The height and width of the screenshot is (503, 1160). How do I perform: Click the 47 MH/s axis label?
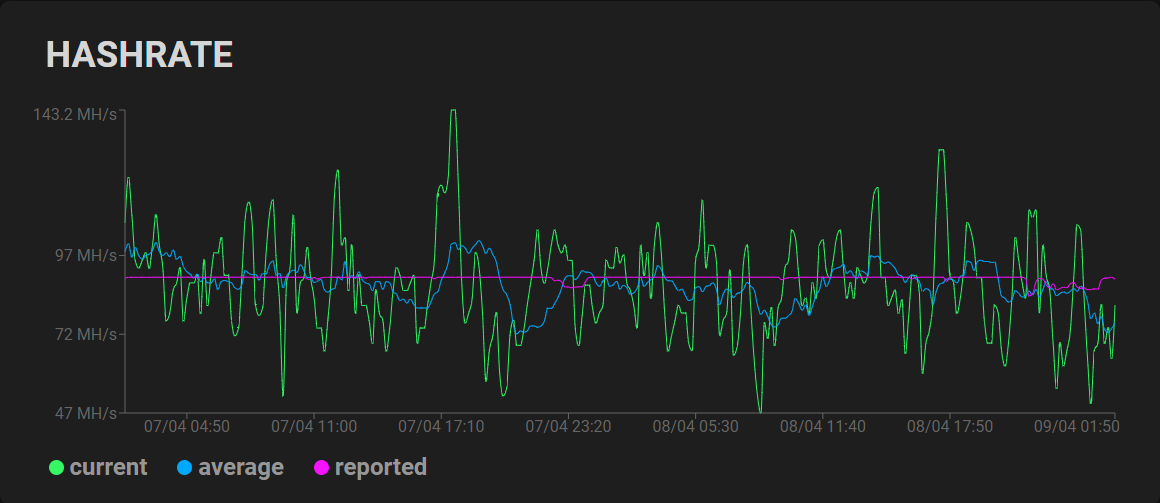click(x=87, y=412)
